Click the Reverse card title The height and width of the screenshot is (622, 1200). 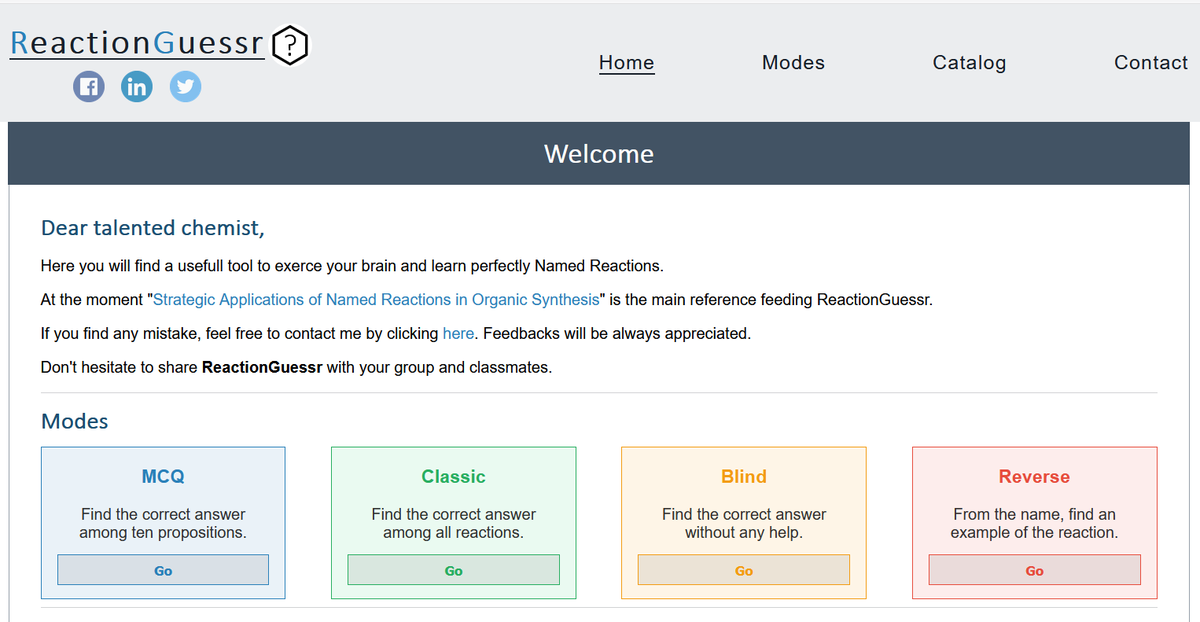(1034, 477)
